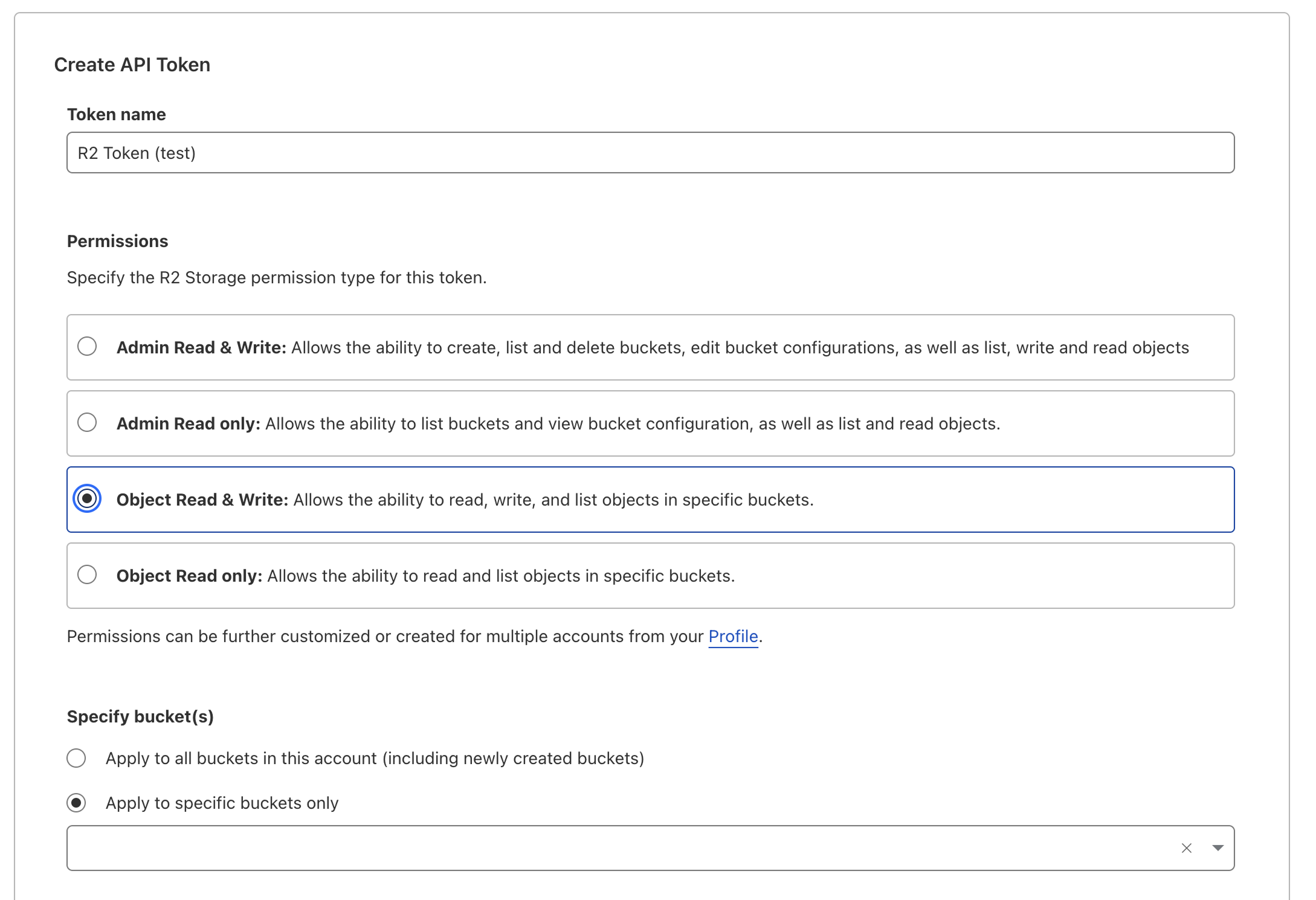Open the Profile link
Image resolution: width=1316 pixels, height=900 pixels.
[733, 636]
